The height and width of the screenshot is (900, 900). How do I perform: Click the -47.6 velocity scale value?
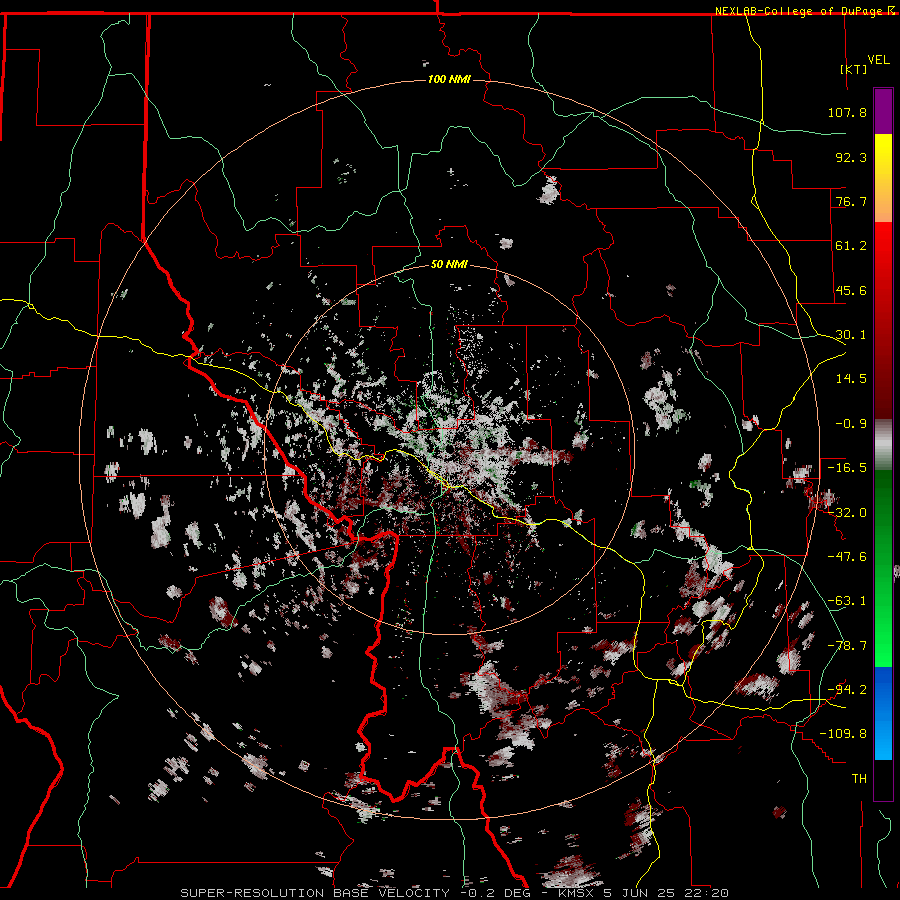pos(847,557)
